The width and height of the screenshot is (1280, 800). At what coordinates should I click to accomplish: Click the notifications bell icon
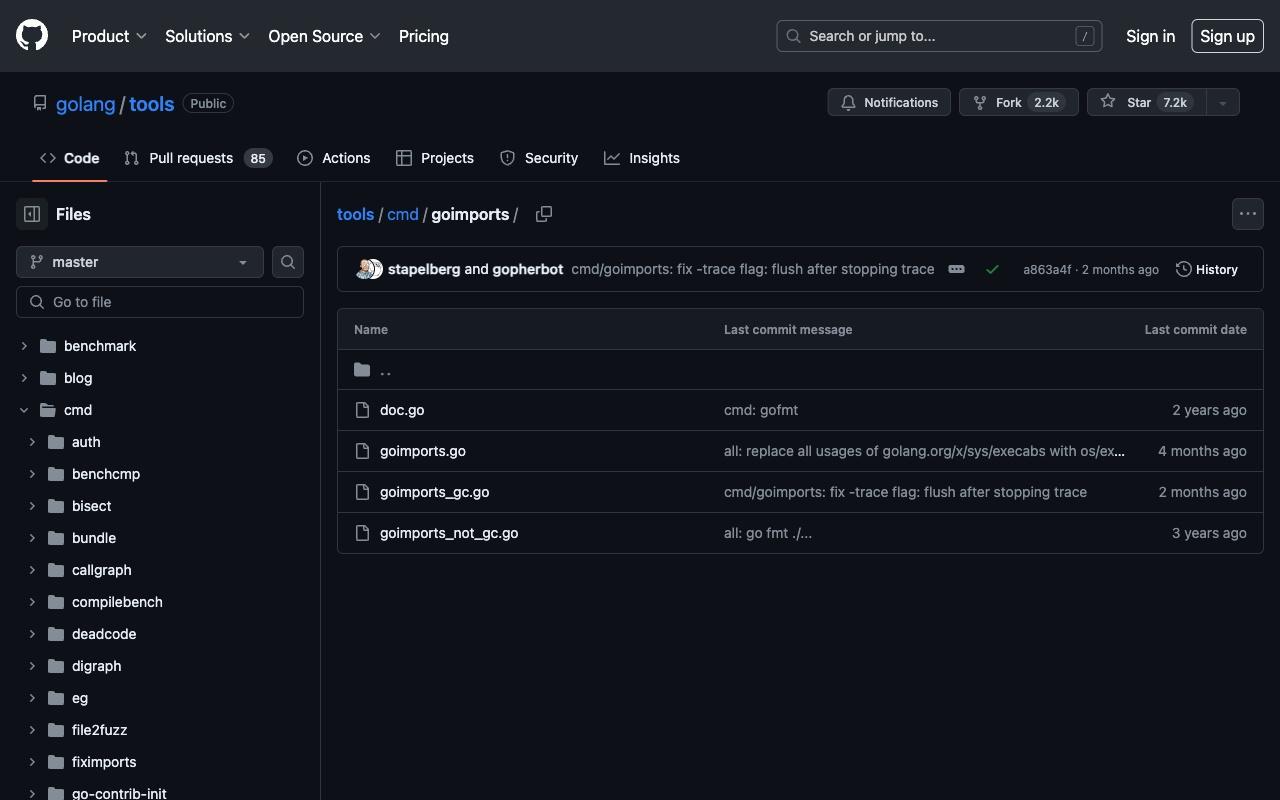tap(848, 102)
